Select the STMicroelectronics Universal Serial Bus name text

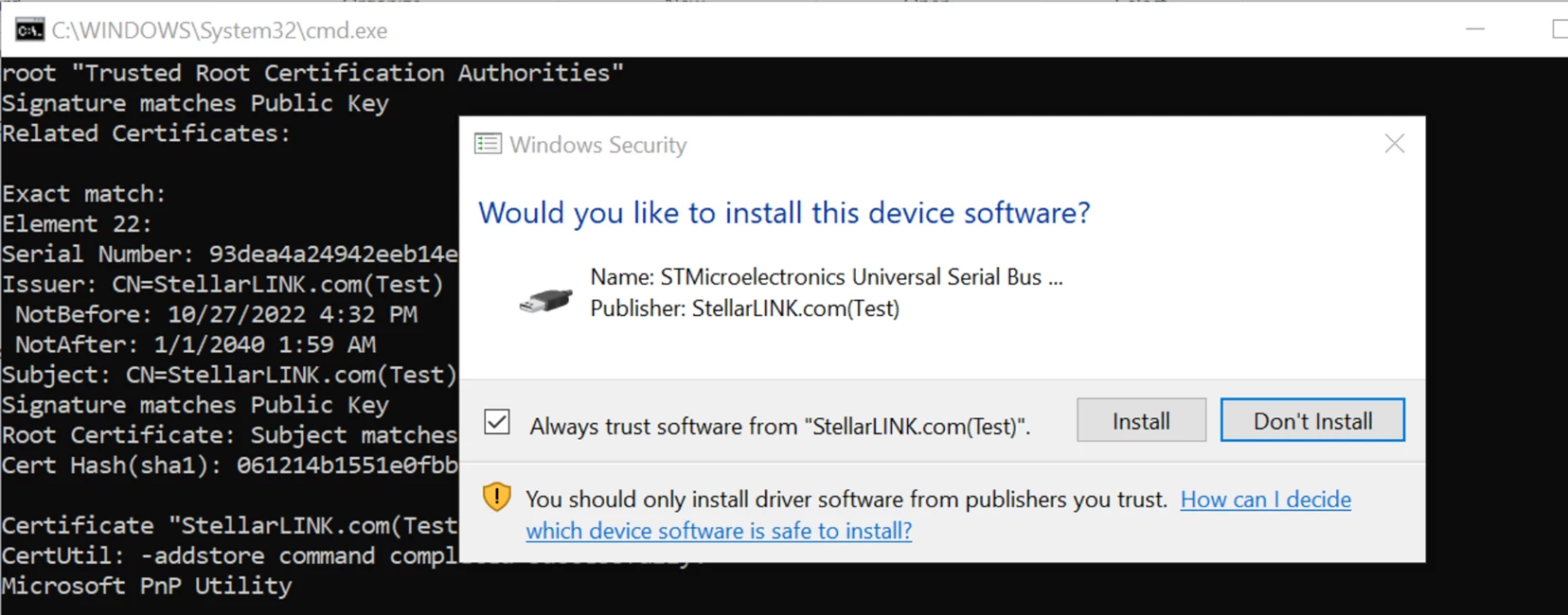point(827,277)
